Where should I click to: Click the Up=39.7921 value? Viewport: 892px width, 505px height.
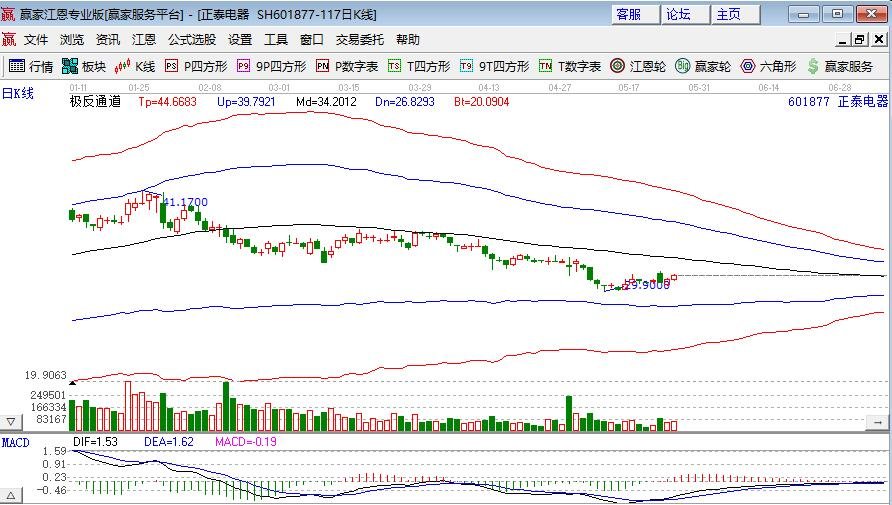(x=246, y=102)
